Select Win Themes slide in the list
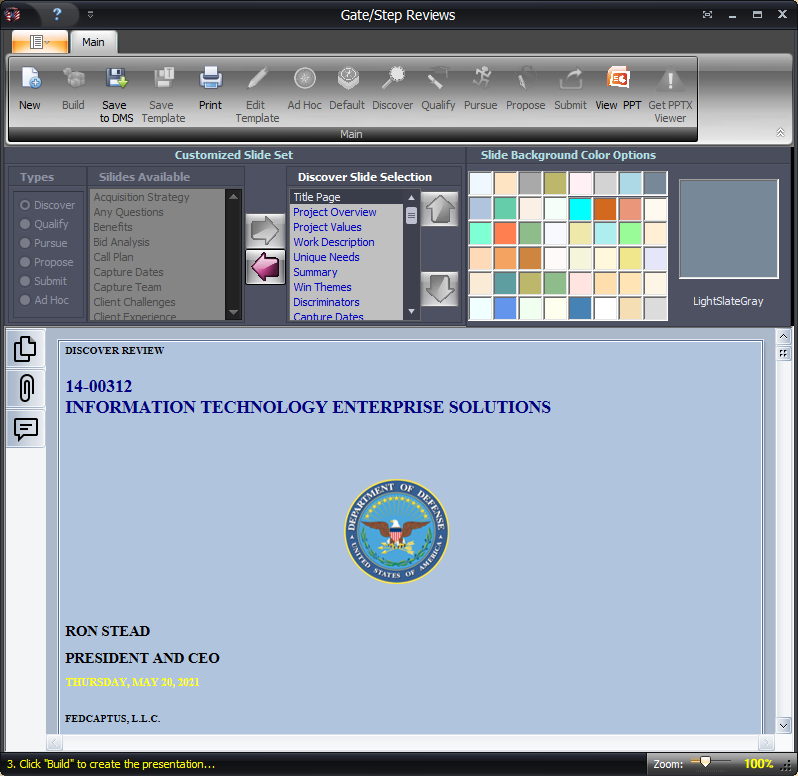The width and height of the screenshot is (798, 776). coord(322,287)
